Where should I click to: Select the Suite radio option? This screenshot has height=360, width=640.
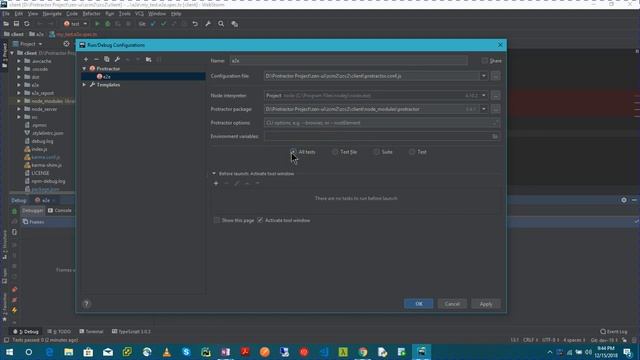383,152
